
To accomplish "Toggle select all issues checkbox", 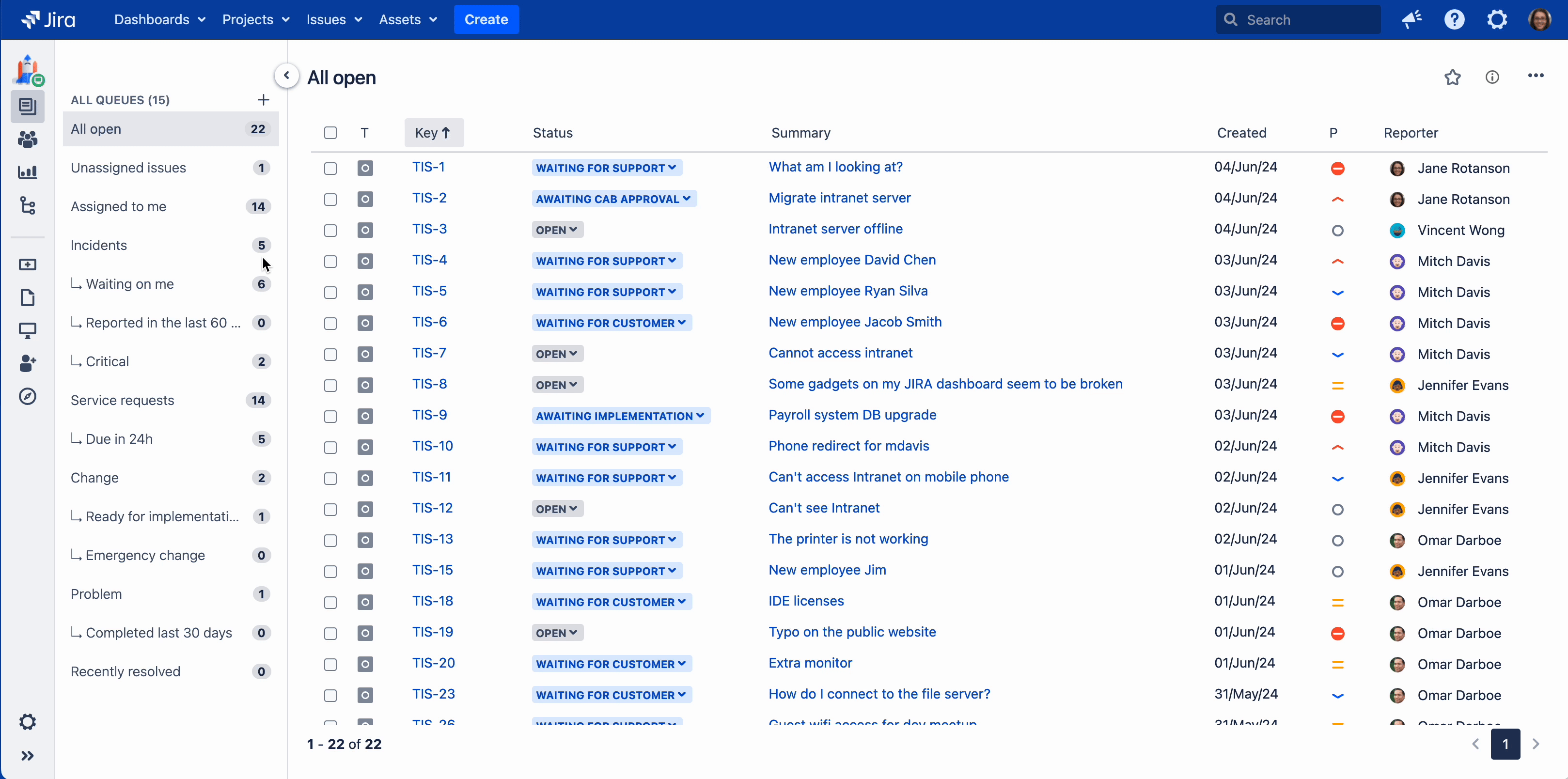I will point(330,131).
